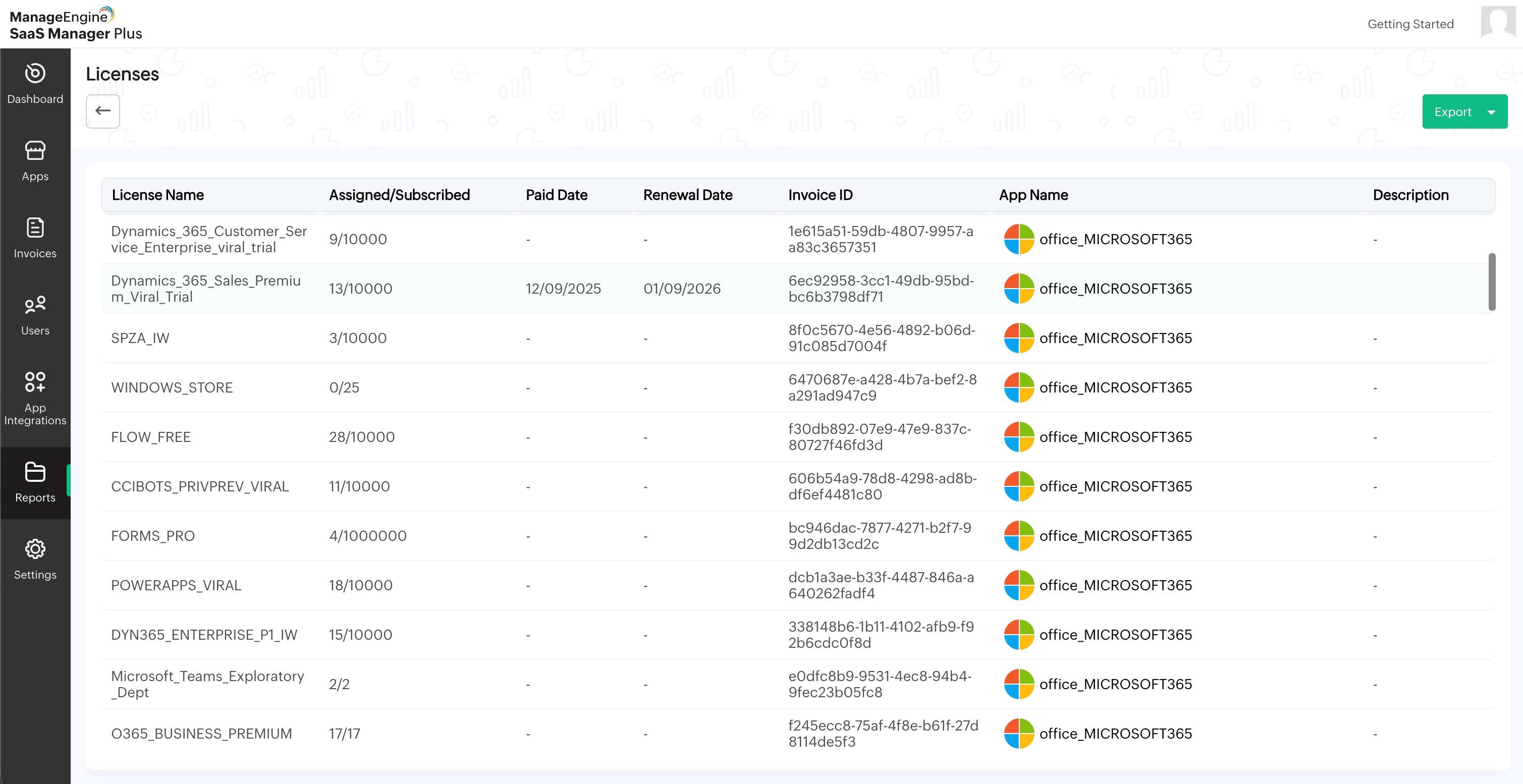The width and height of the screenshot is (1523, 784).
Task: Open the Invoices sidebar icon
Action: tap(35, 238)
